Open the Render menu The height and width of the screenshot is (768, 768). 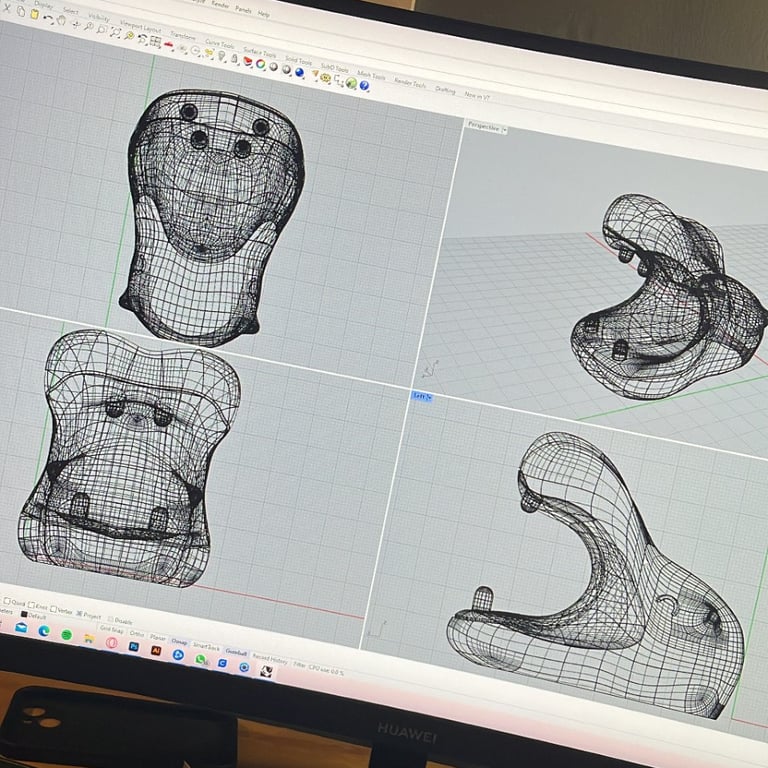tap(220, 3)
